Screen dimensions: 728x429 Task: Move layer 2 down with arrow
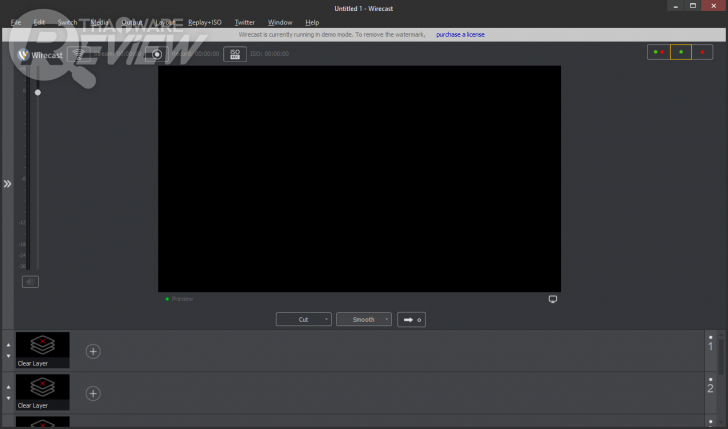[8, 398]
